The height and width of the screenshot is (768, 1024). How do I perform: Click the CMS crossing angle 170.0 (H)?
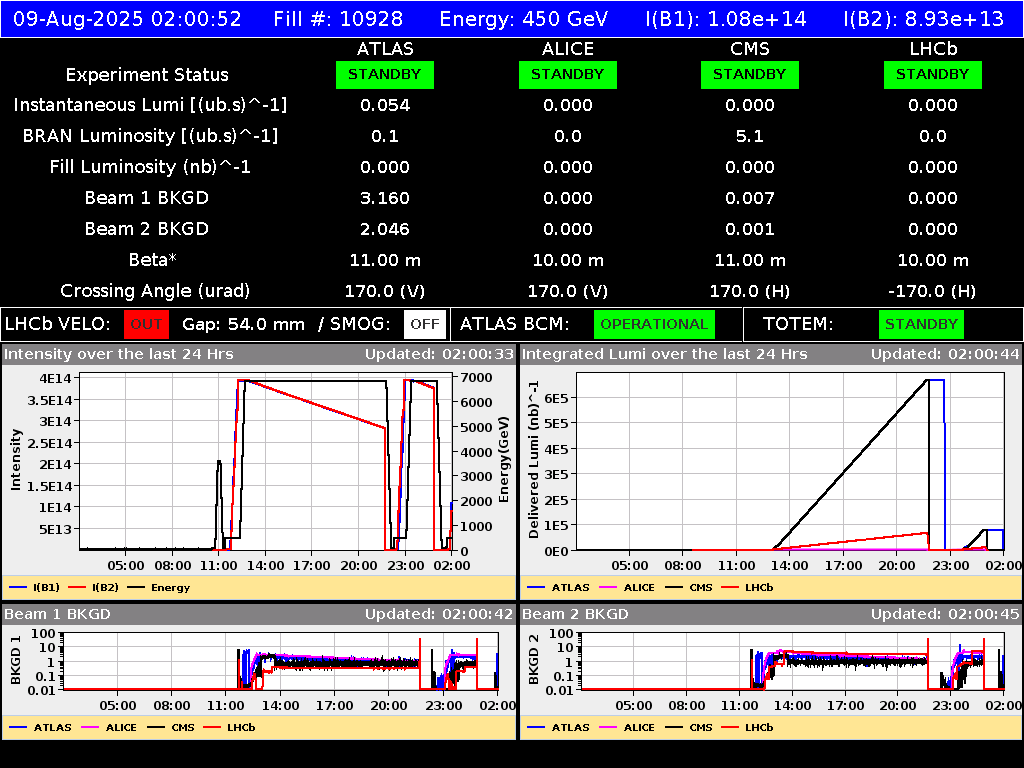750,291
